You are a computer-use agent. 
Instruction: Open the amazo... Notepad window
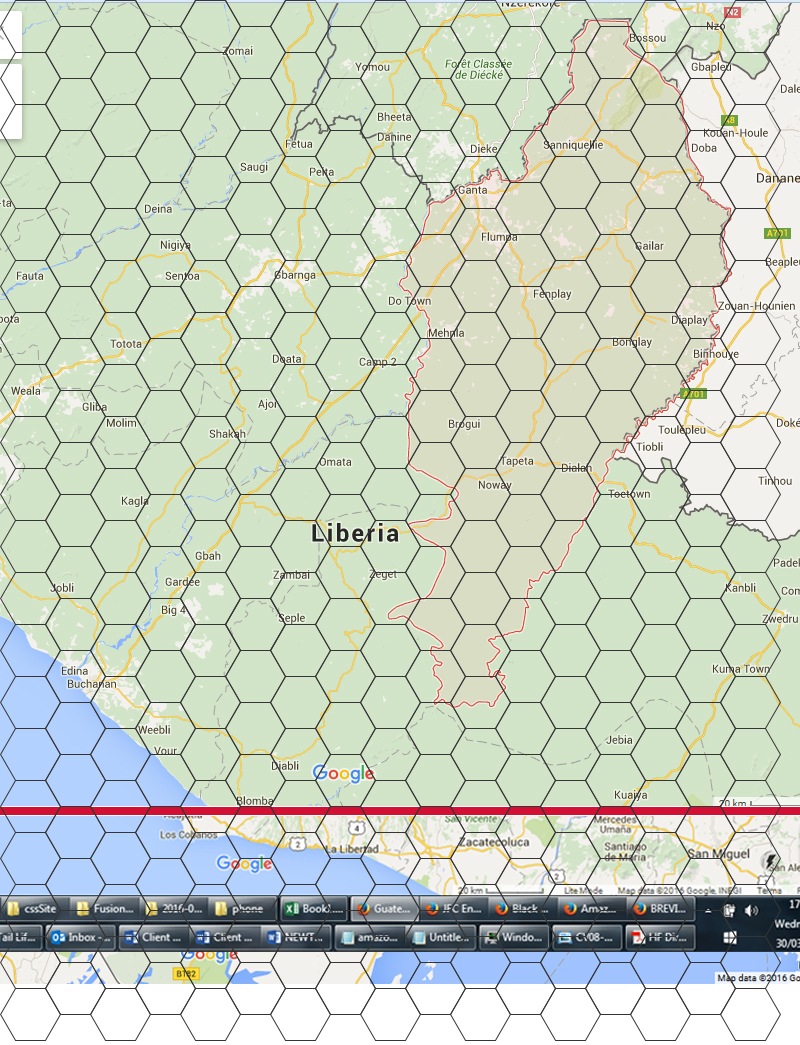tap(370, 938)
